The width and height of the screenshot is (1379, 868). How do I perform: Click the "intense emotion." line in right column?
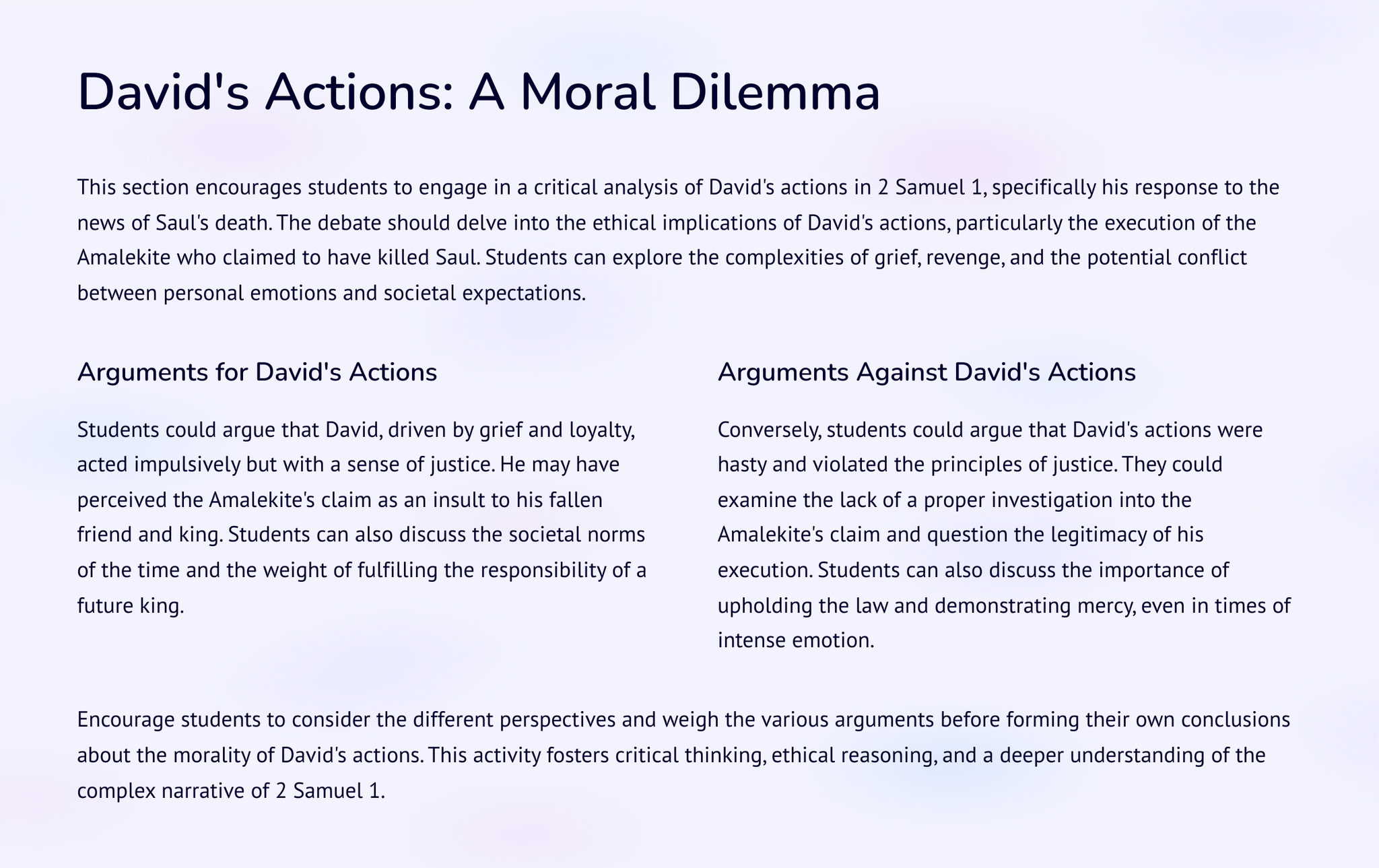click(x=796, y=640)
